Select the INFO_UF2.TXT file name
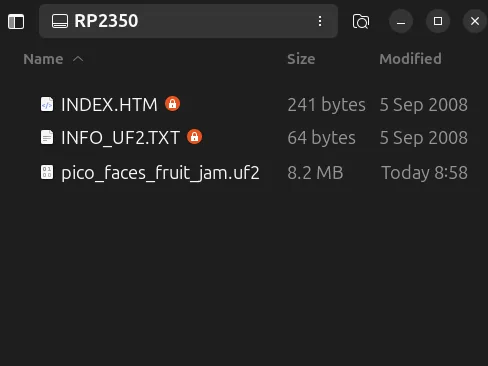 click(x=120, y=138)
